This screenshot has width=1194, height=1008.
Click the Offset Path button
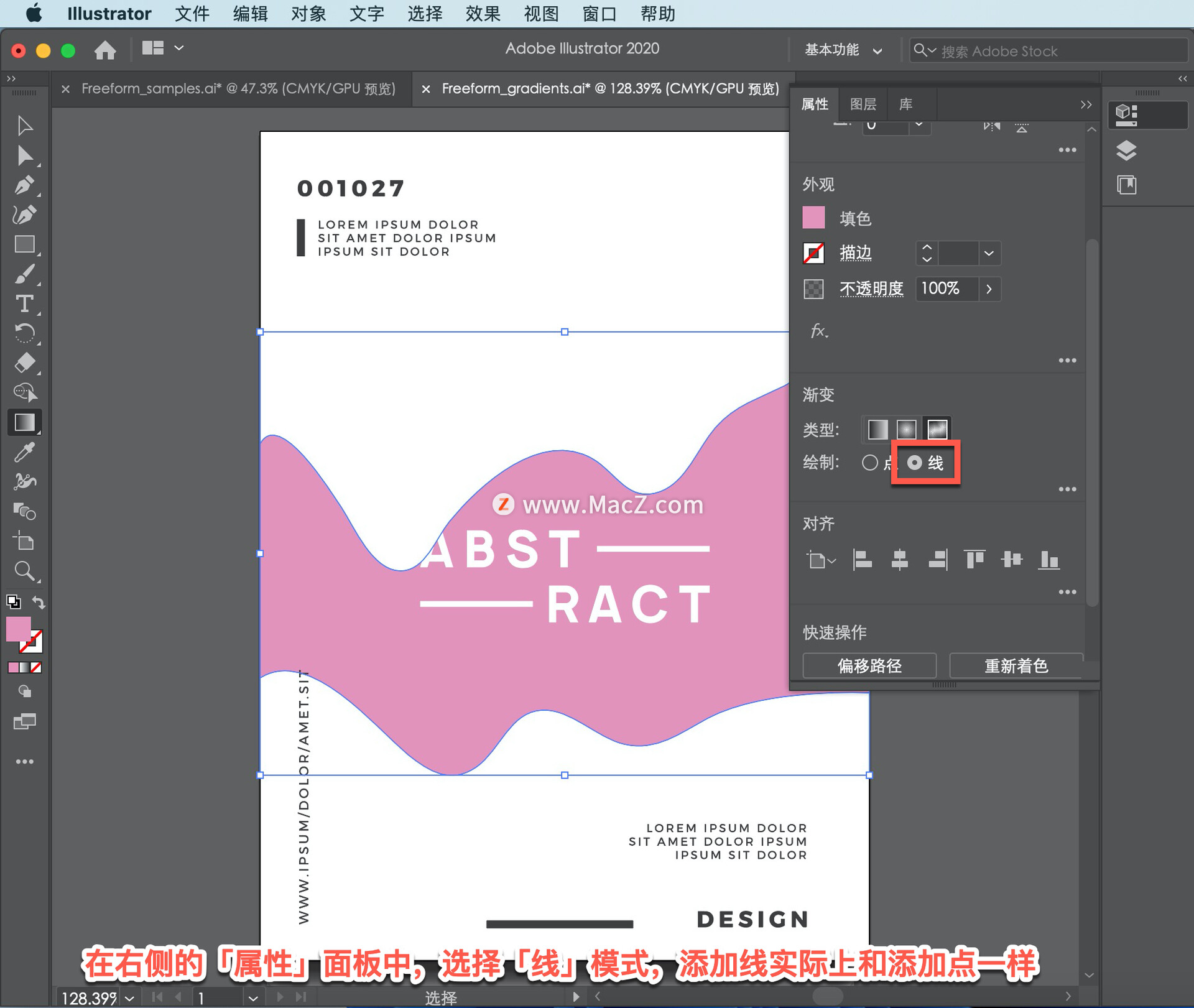click(869, 666)
